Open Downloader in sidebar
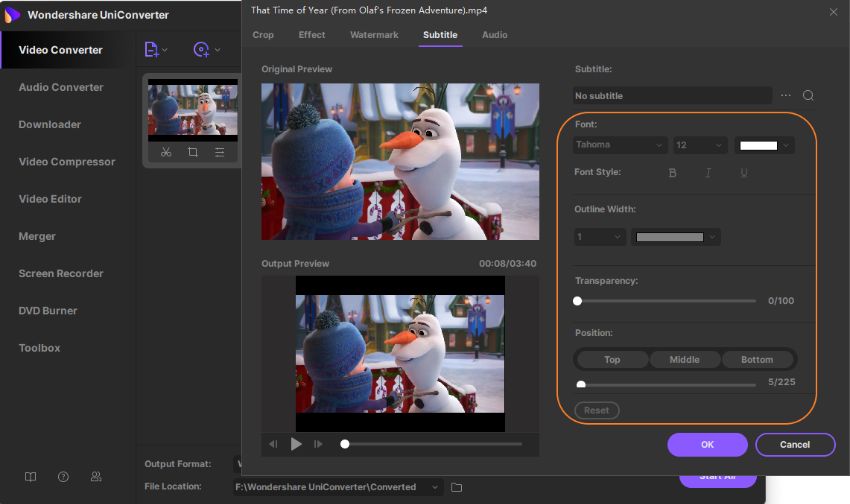 click(x=50, y=125)
